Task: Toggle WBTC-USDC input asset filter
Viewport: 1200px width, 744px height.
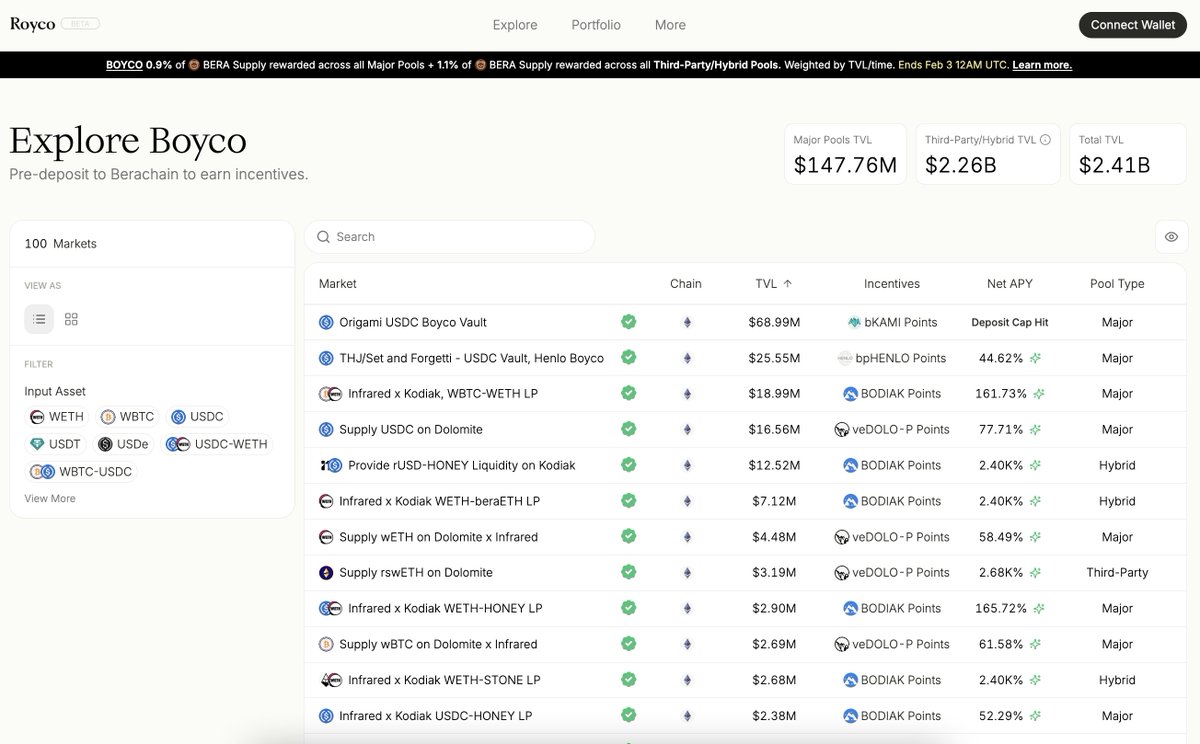Action: [81, 472]
